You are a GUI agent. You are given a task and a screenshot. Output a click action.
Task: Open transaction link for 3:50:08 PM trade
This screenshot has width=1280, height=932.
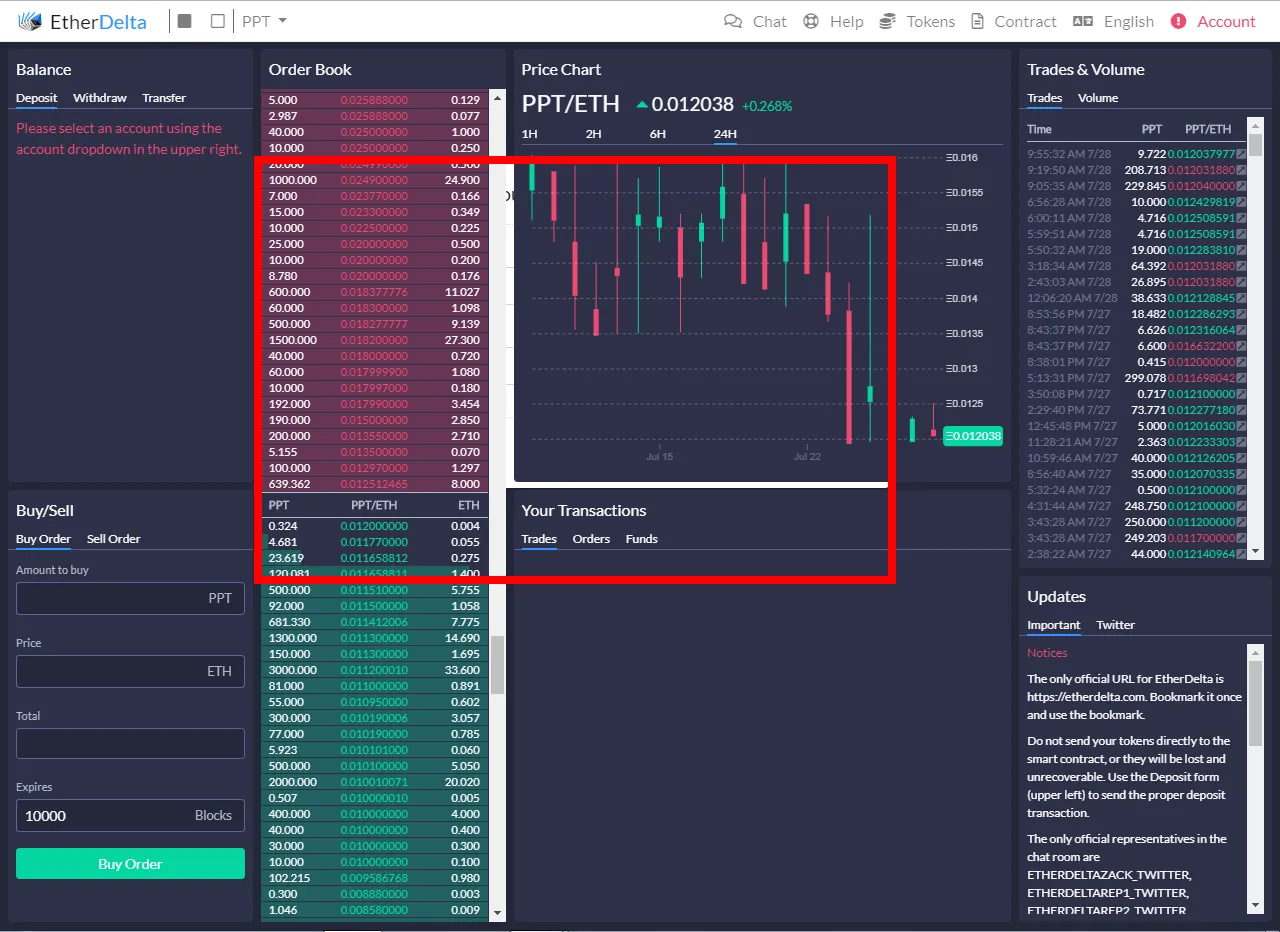click(x=1242, y=394)
